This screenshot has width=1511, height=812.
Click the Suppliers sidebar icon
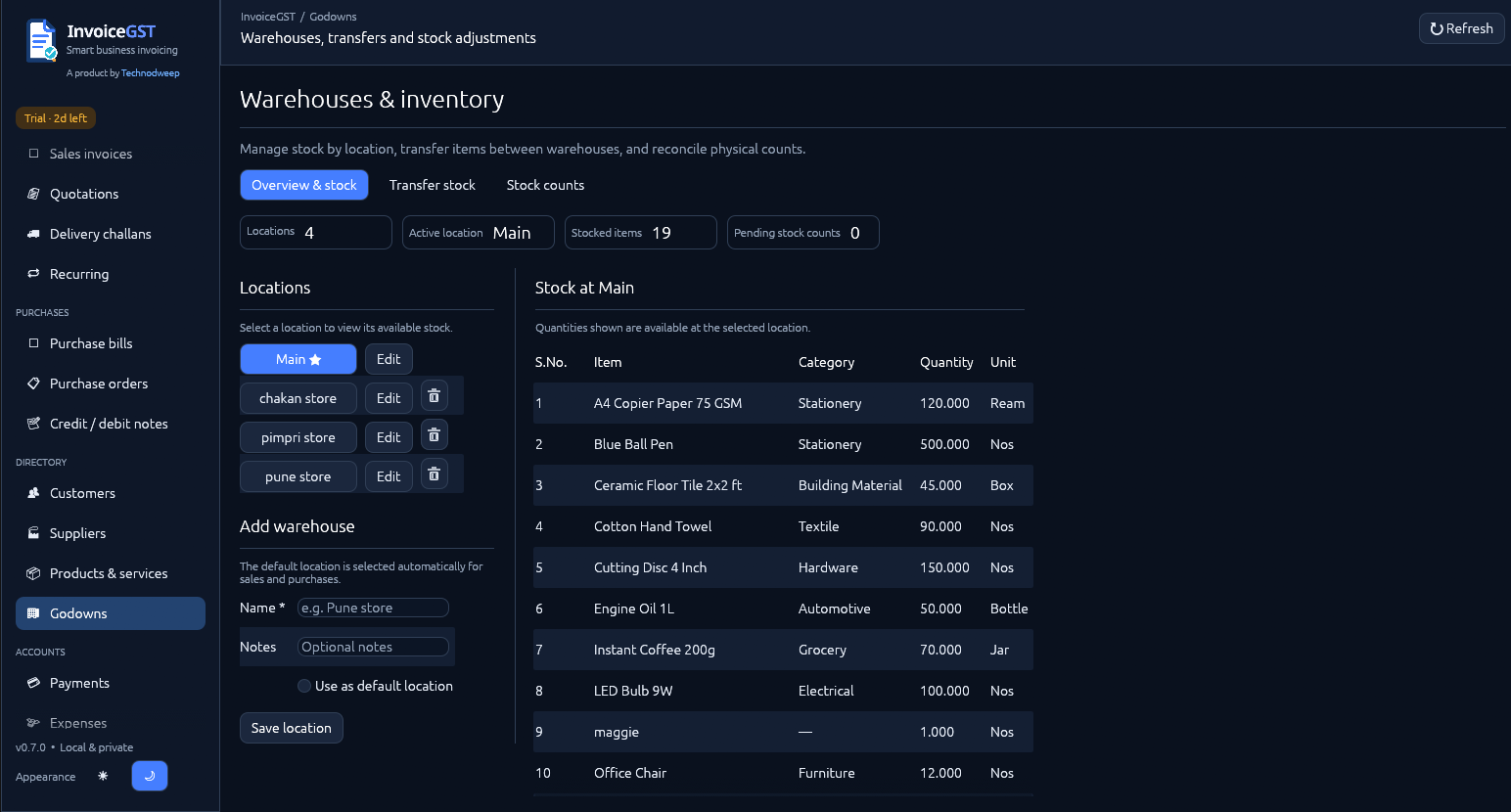click(33, 533)
